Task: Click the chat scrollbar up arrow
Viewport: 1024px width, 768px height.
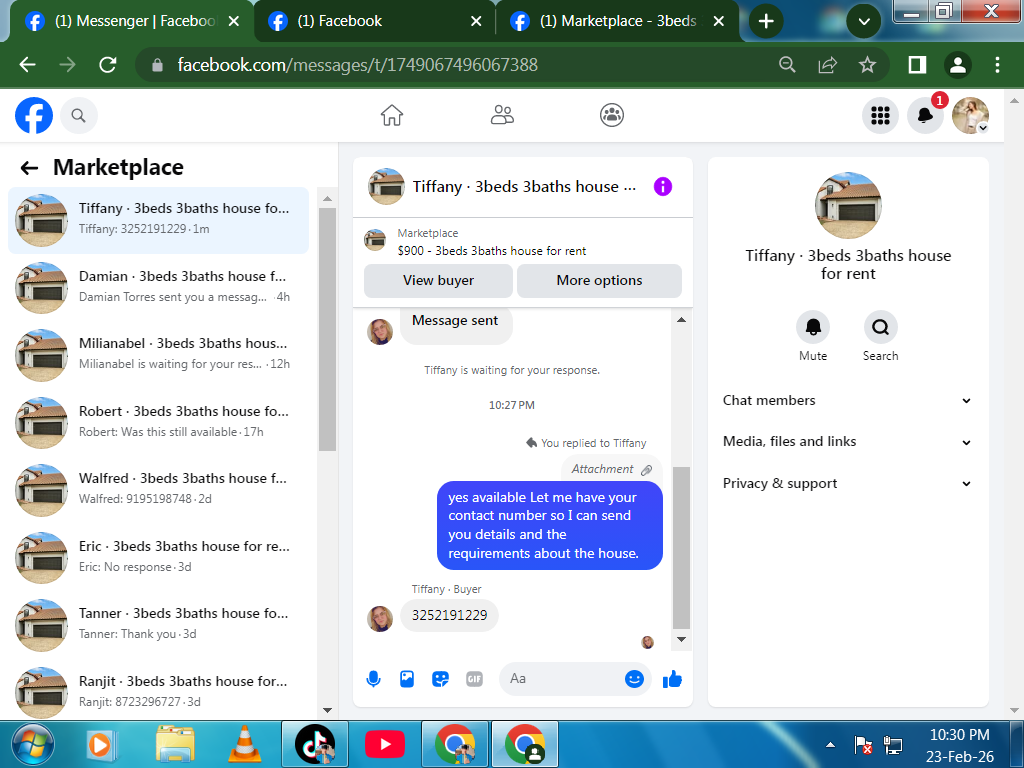Action: tap(681, 320)
